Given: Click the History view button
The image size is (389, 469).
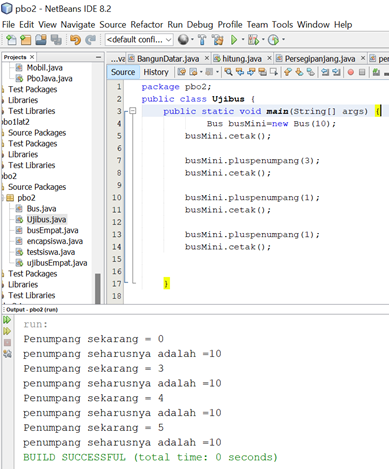Looking at the screenshot, I should click(x=156, y=72).
